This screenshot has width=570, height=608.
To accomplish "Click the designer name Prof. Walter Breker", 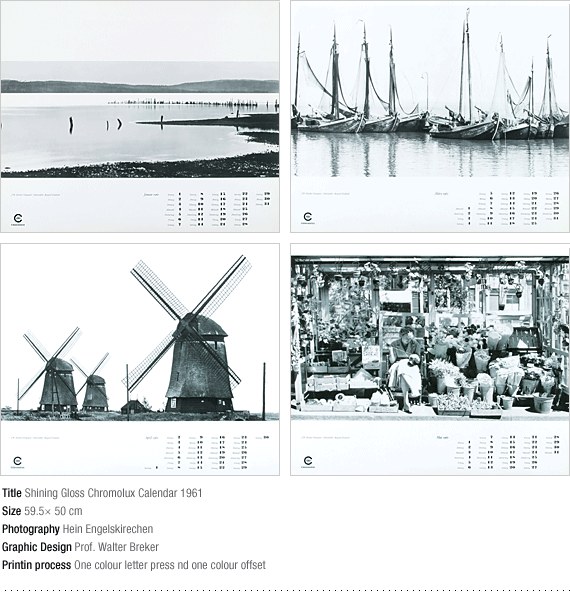I will pos(117,547).
